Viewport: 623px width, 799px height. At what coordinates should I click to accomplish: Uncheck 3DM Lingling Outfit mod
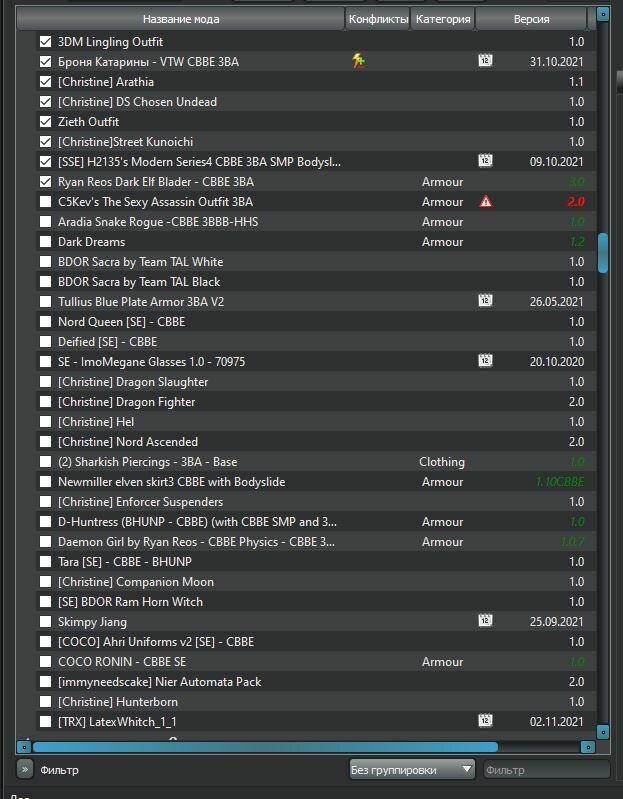45,41
